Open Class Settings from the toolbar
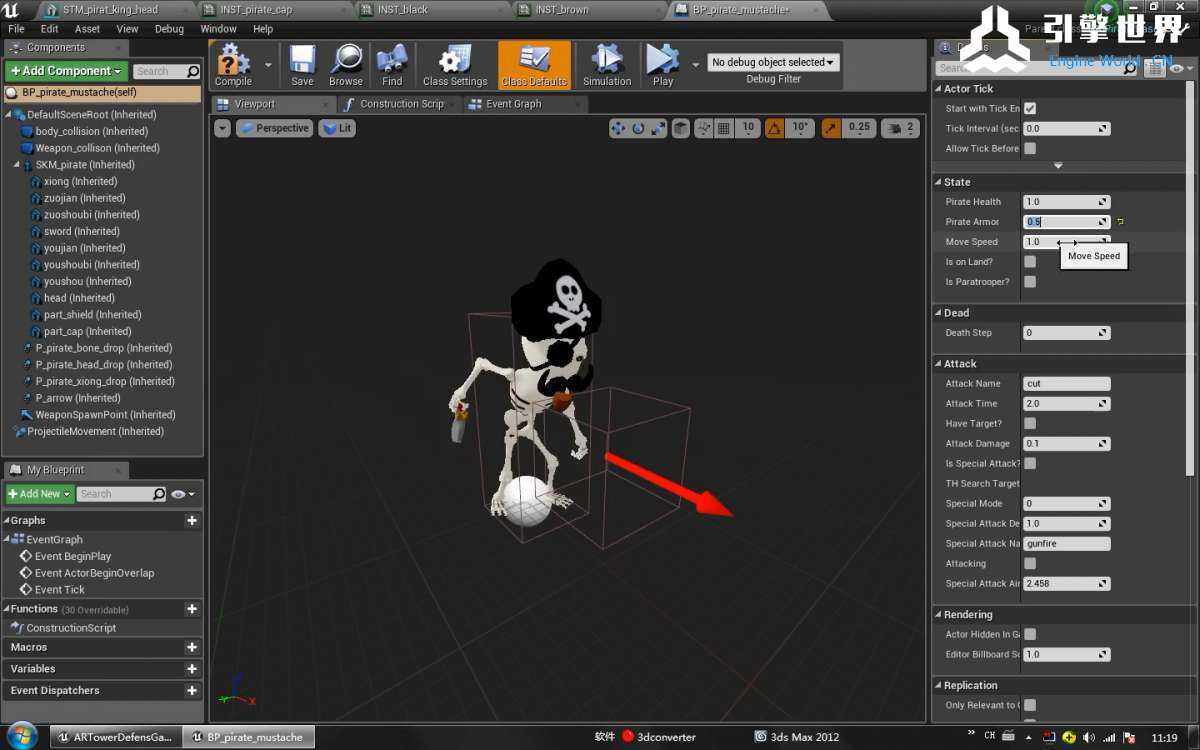The image size is (1200, 750). 455,65
